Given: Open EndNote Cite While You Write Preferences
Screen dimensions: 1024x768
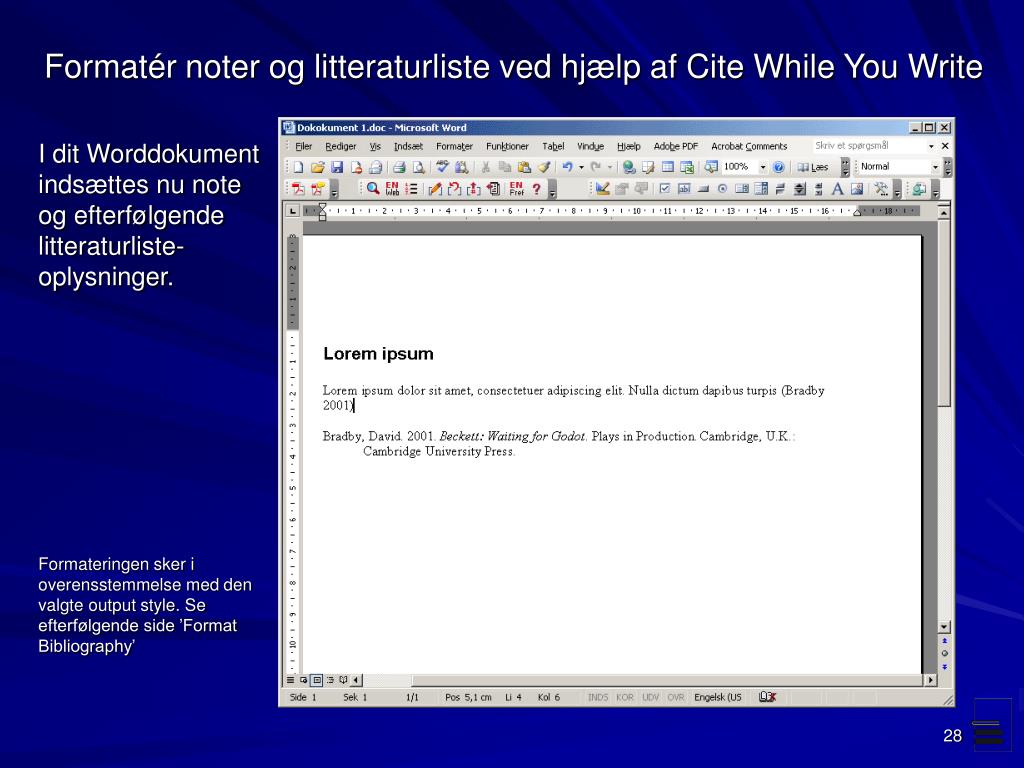Looking at the screenshot, I should [x=517, y=189].
